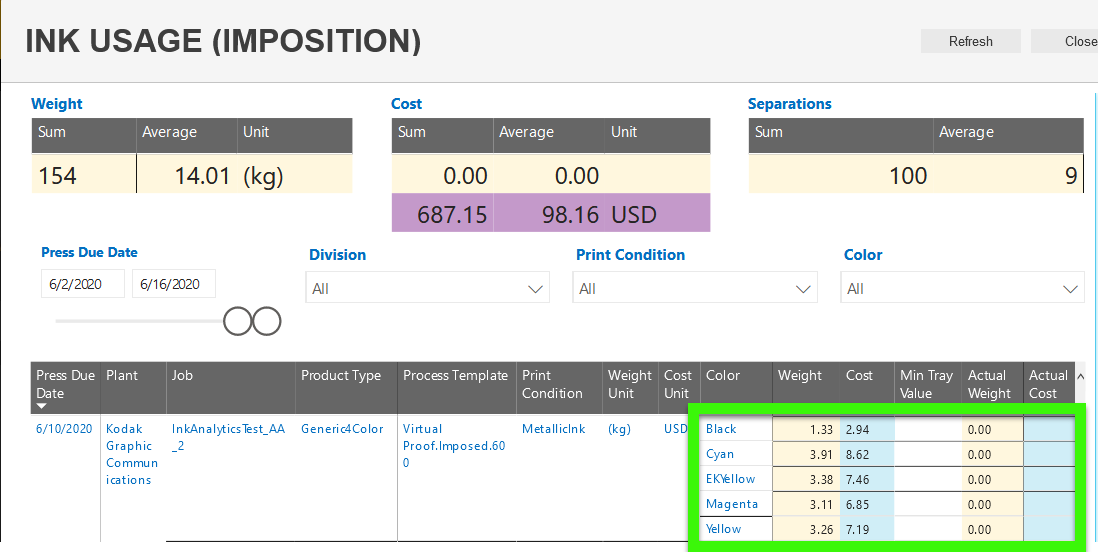Open the MetallicInk print condition link

553,429
